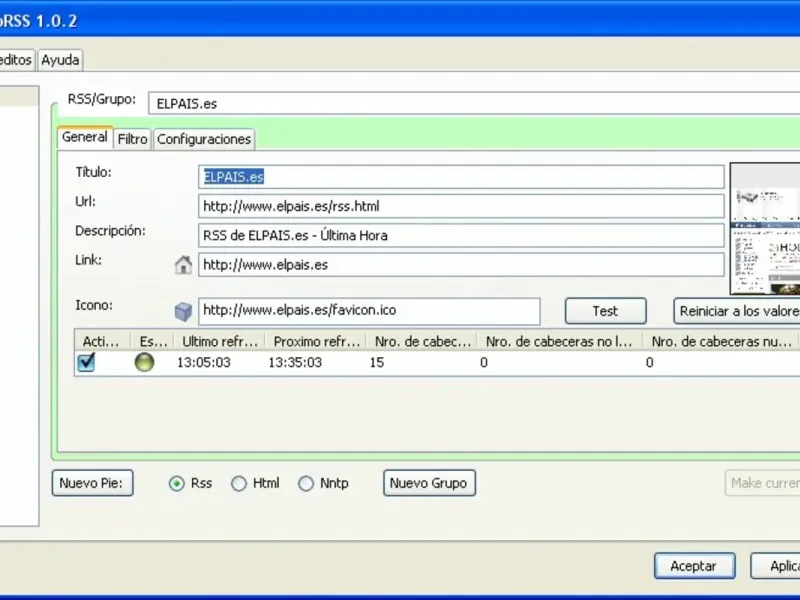
Task: Click the Nro. de cabeceras nu... header
Action: tap(720, 341)
